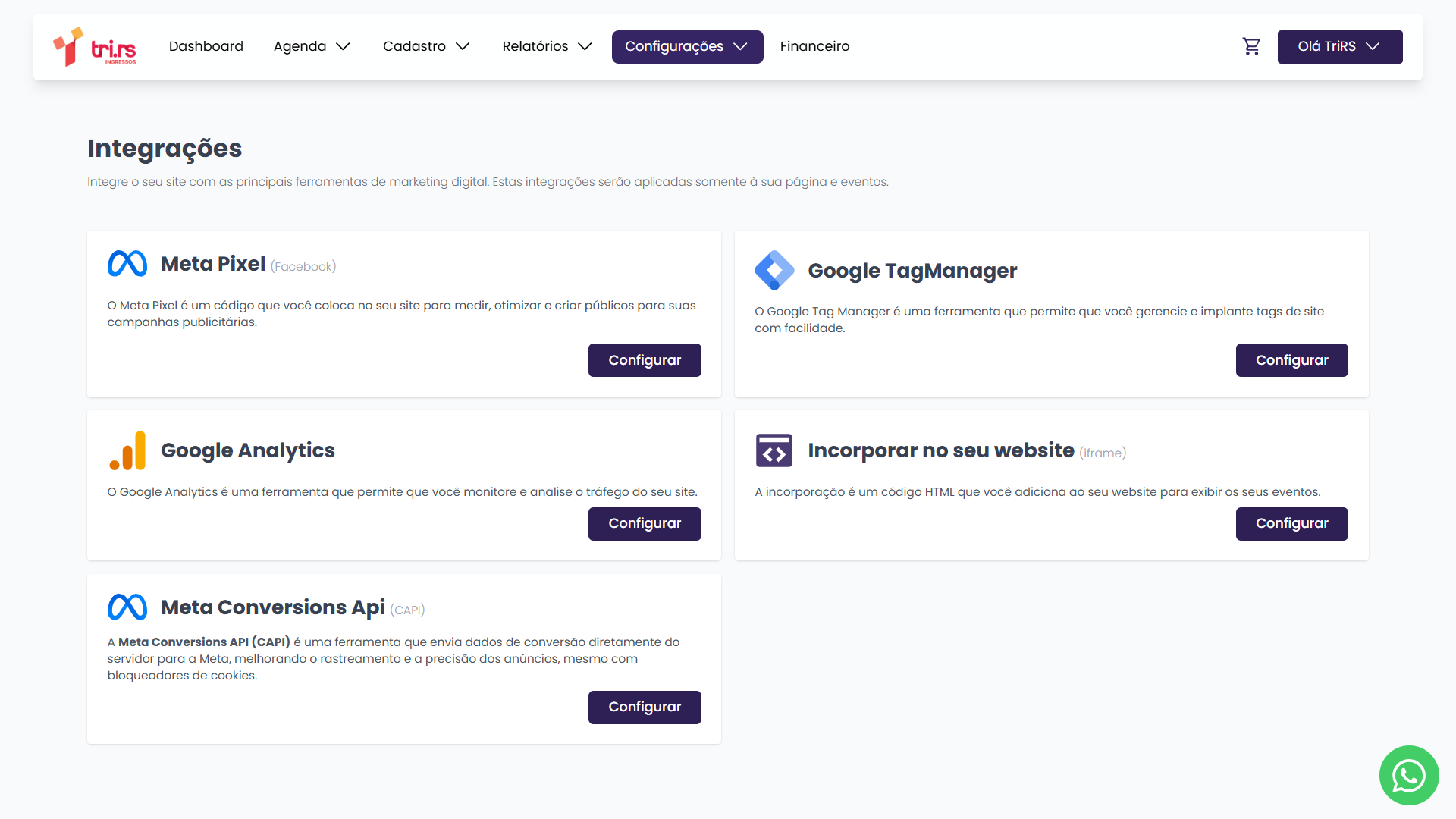Configure website iframe incorporation

1291,524
